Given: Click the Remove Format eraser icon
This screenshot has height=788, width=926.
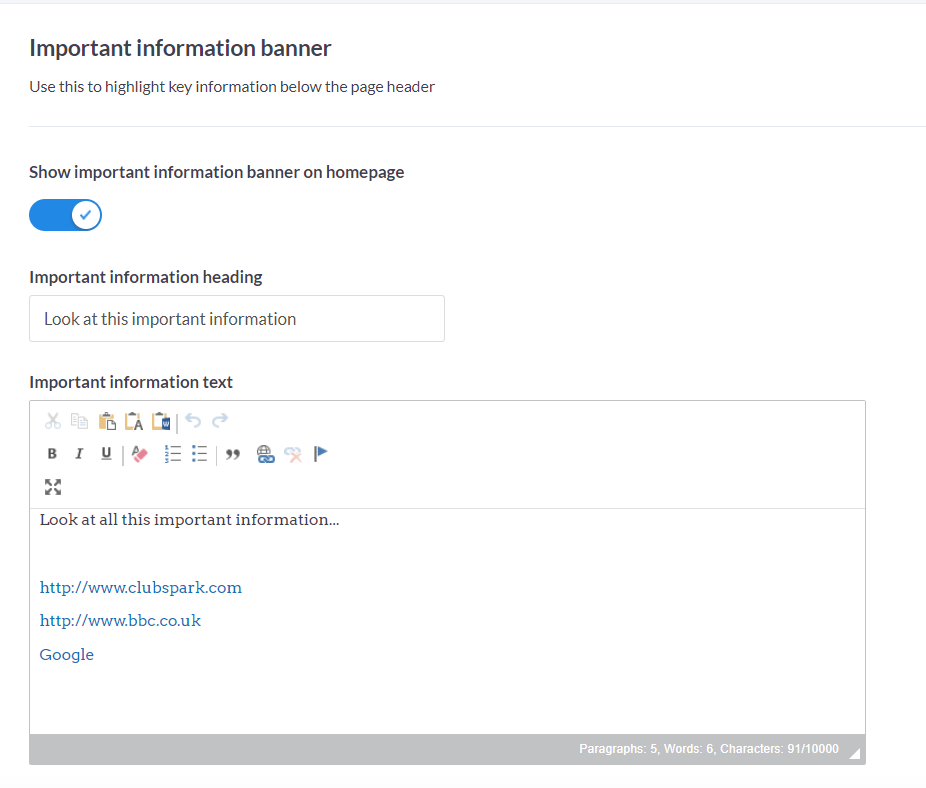Looking at the screenshot, I should click(x=140, y=454).
